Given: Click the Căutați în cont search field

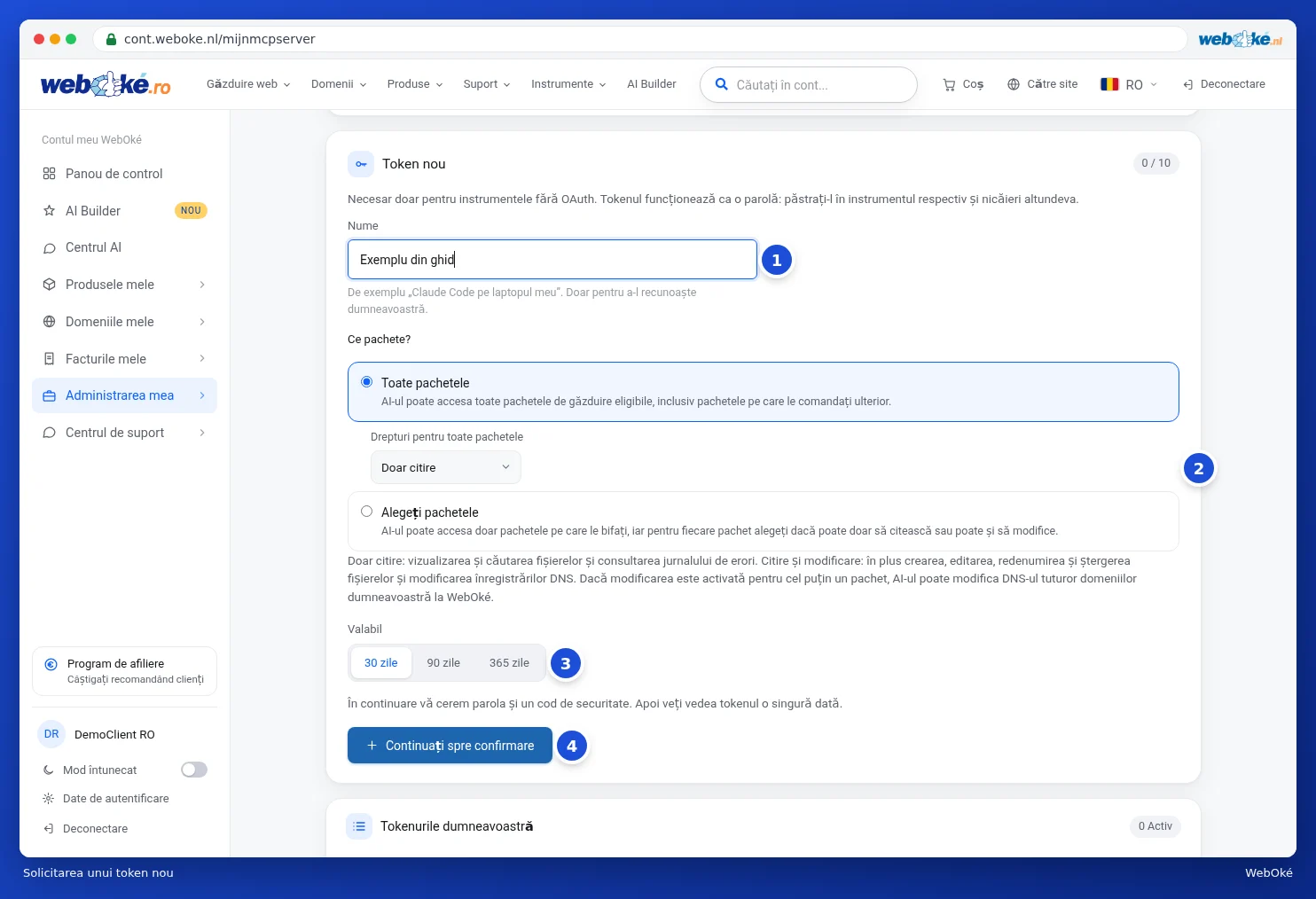Looking at the screenshot, I should pyautogui.click(x=809, y=84).
